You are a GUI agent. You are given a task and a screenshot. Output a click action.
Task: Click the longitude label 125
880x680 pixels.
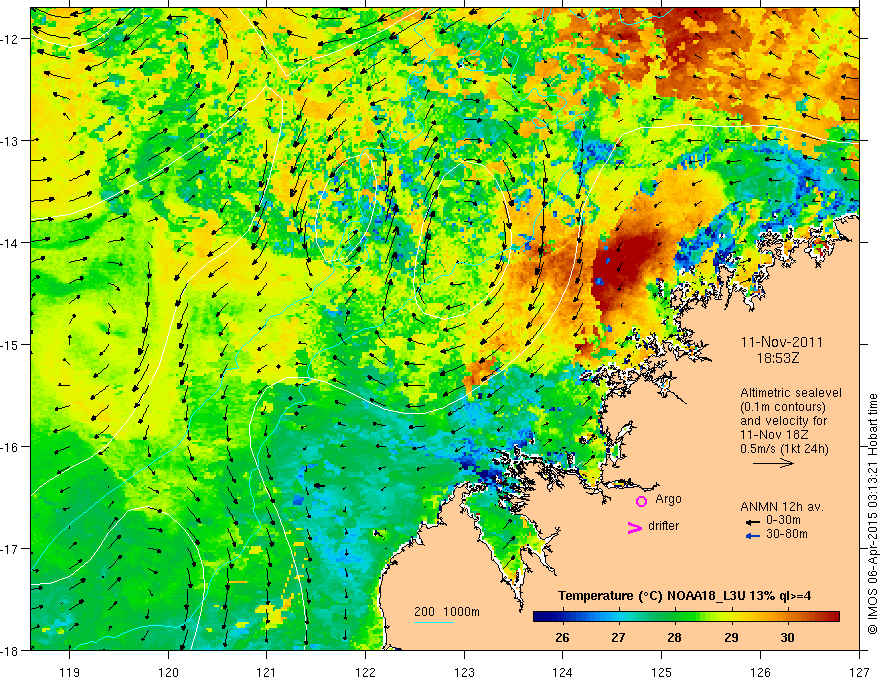662,673
